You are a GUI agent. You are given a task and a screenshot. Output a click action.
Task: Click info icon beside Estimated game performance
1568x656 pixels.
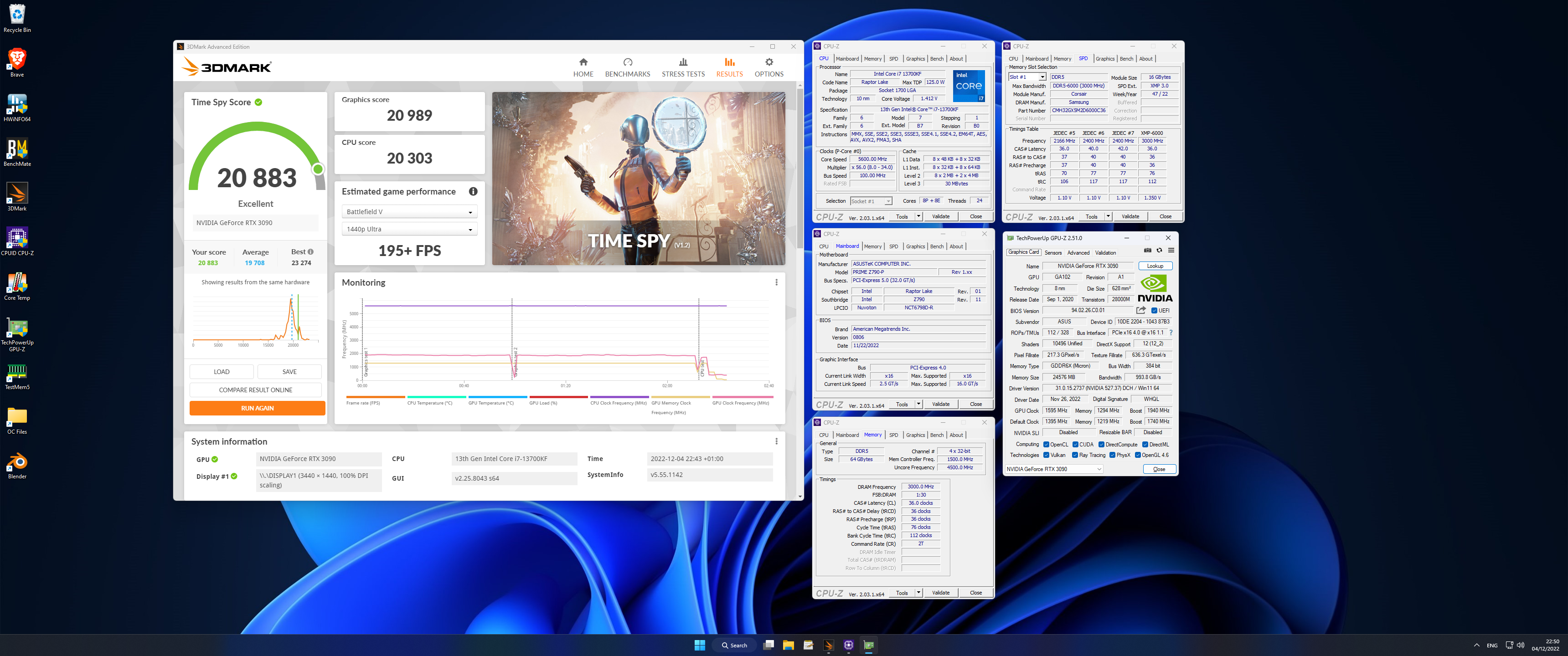coord(472,192)
